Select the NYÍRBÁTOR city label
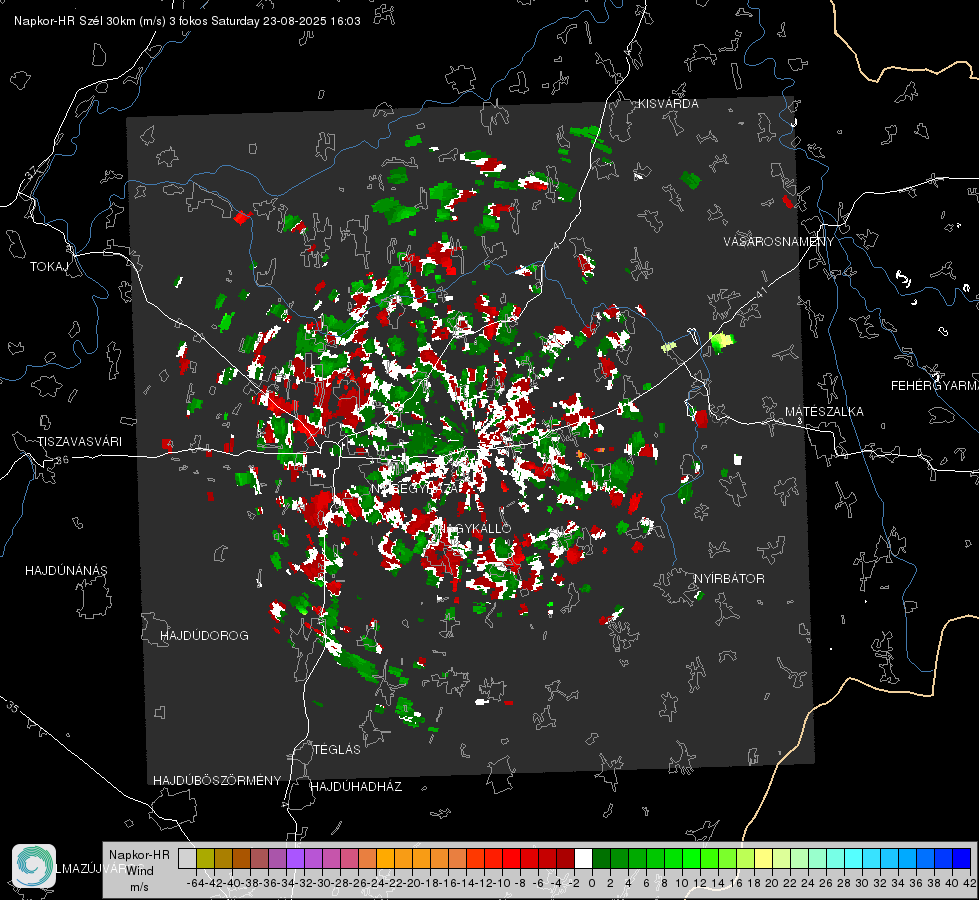 click(729, 579)
